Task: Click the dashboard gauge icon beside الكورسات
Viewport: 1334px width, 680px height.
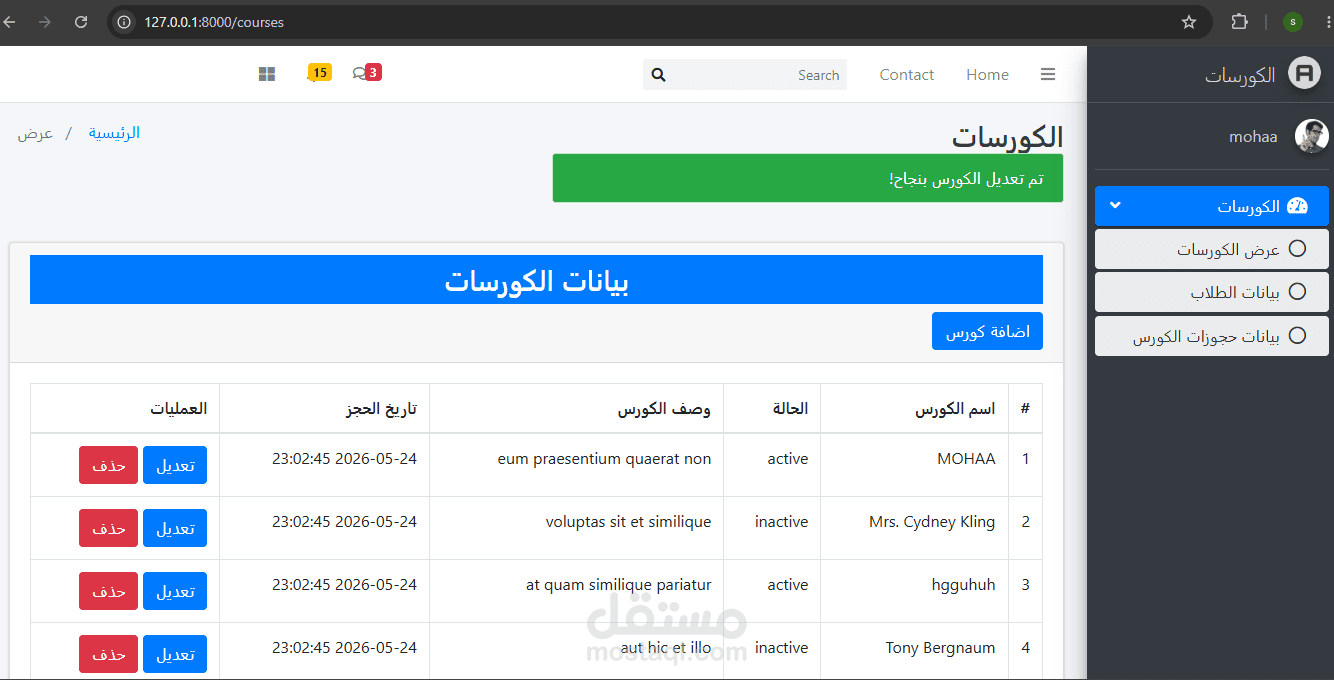Action: [1297, 206]
